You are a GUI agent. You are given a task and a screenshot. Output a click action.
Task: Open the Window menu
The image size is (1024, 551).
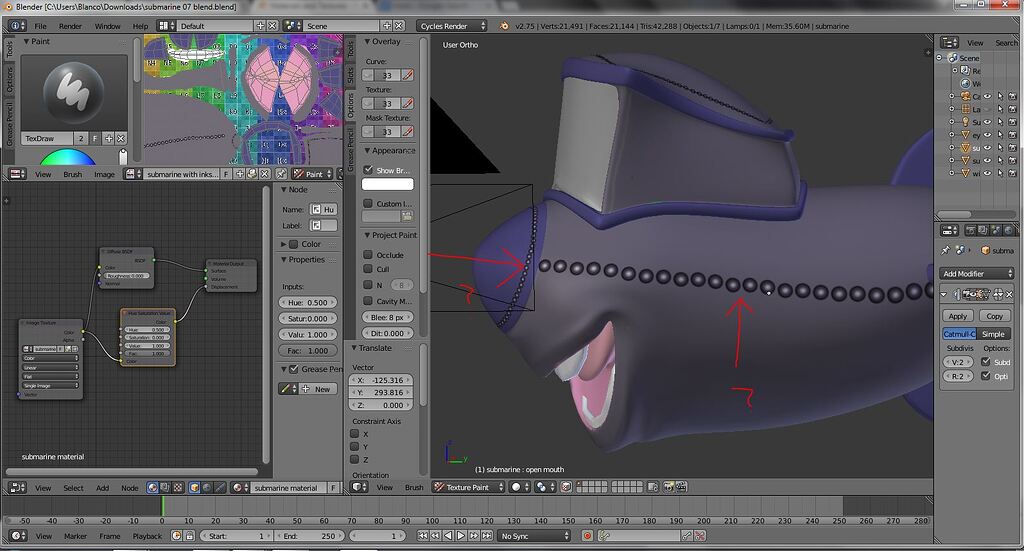tap(108, 26)
